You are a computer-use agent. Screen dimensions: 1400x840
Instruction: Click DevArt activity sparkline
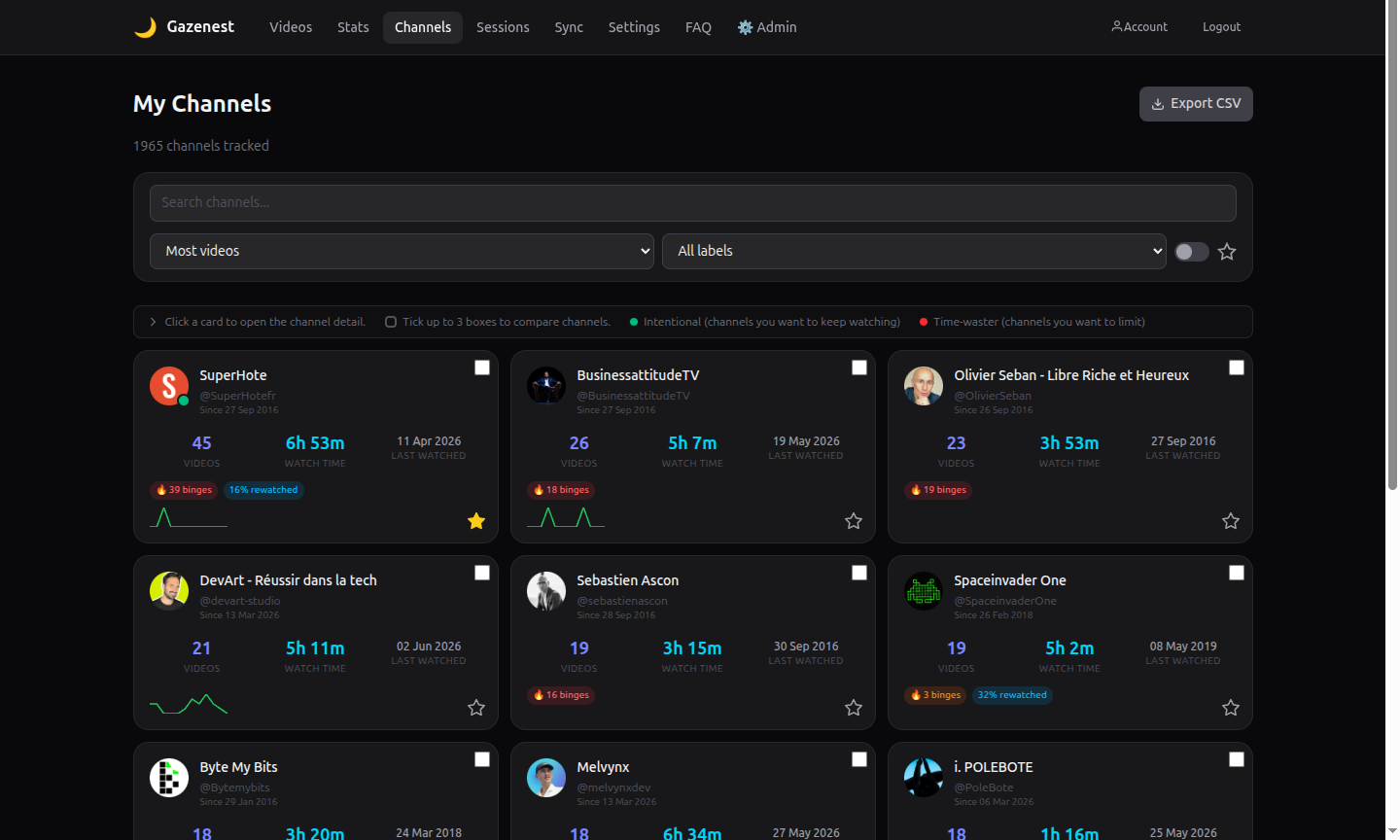[189, 704]
